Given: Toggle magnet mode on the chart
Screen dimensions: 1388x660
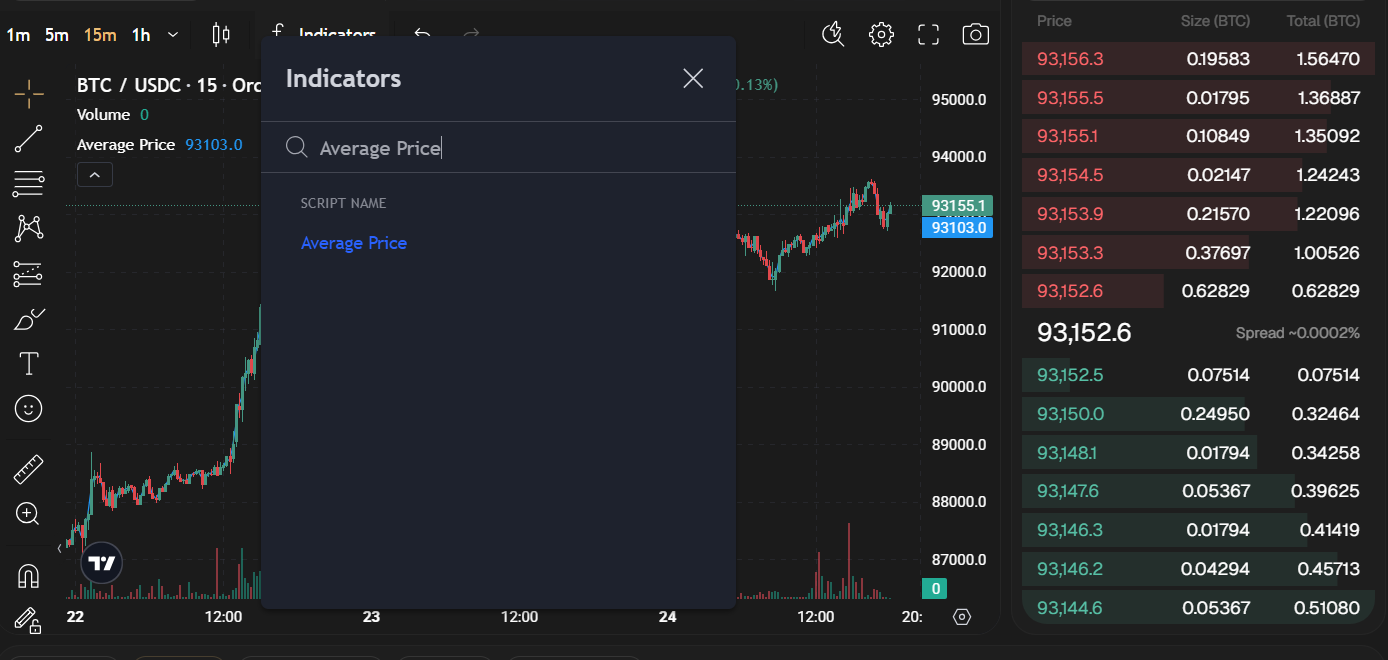Looking at the screenshot, I should tap(29, 576).
